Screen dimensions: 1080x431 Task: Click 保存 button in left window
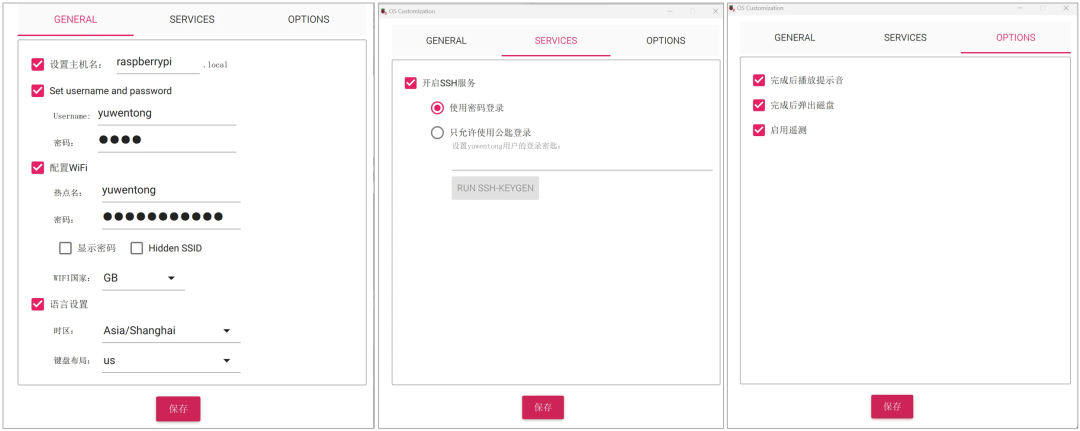[x=178, y=408]
